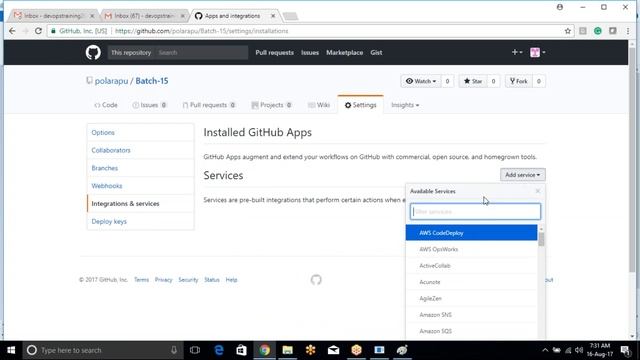640x360 pixels.
Task: Open Gist in top navigation
Action: click(376, 52)
